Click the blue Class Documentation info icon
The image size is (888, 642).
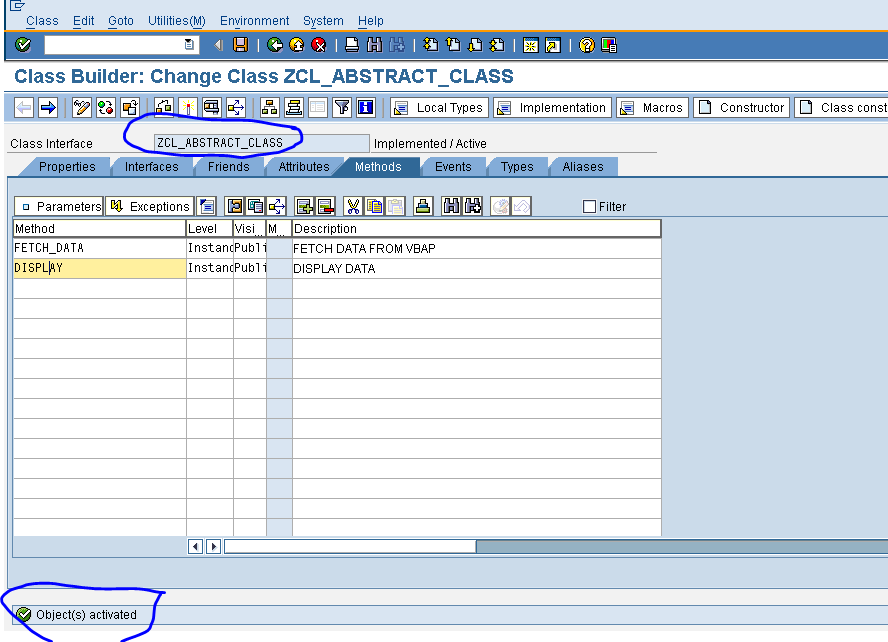pyautogui.click(x=366, y=107)
